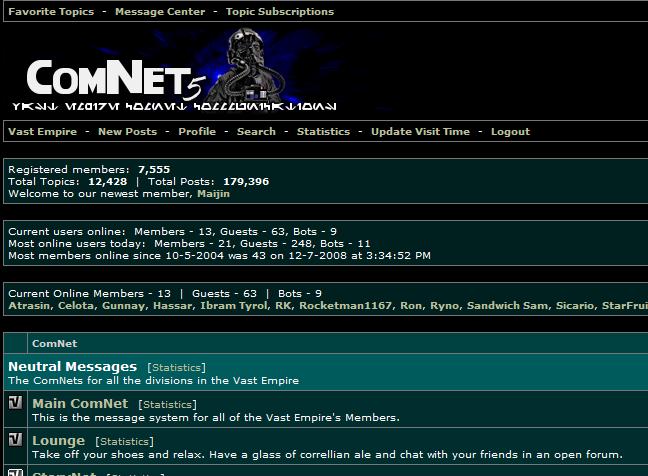Screen dimensions: 648x476
Task: Open the Vast Empire link
Action: coord(43,131)
